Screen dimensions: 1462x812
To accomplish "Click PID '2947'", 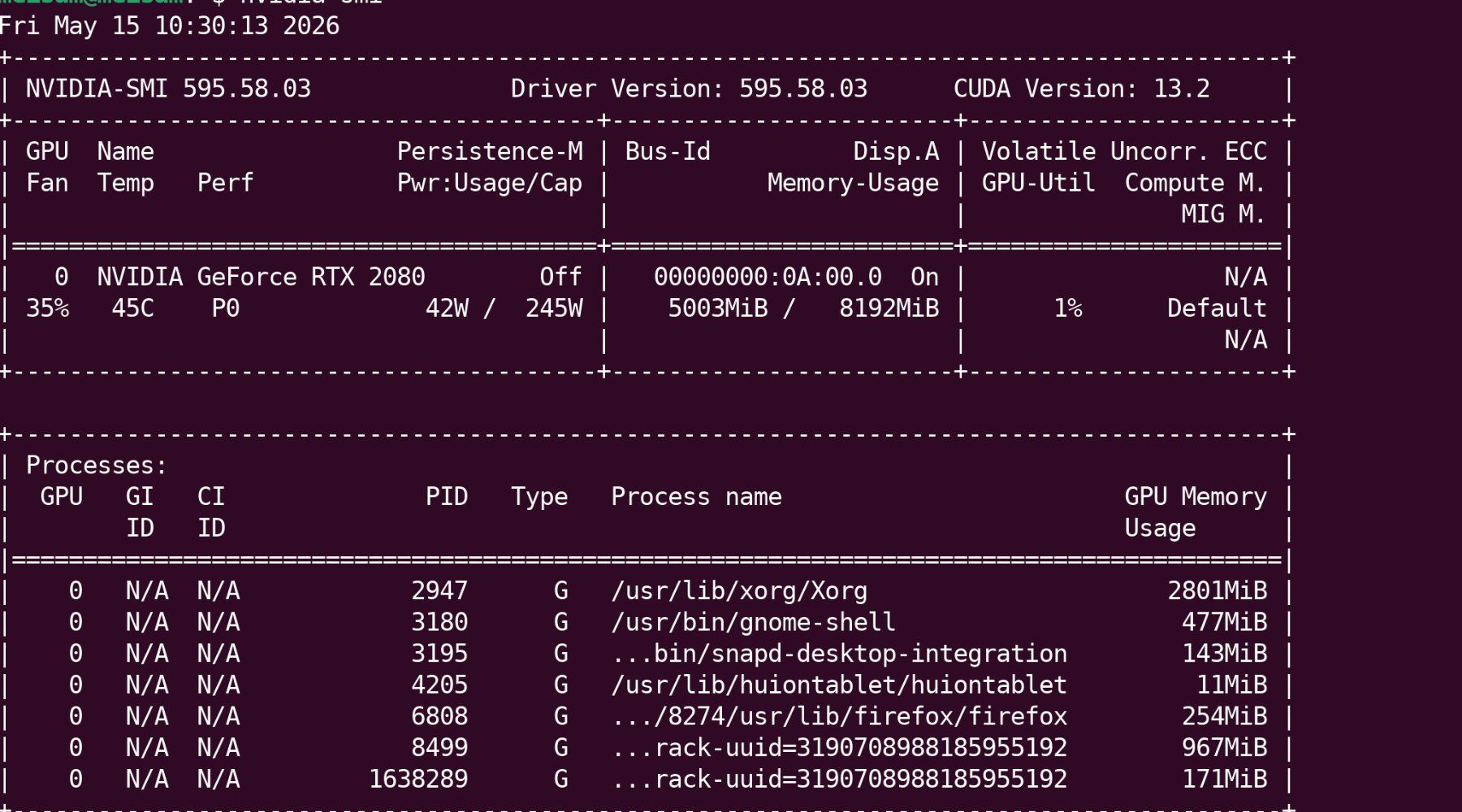I will coord(439,591).
